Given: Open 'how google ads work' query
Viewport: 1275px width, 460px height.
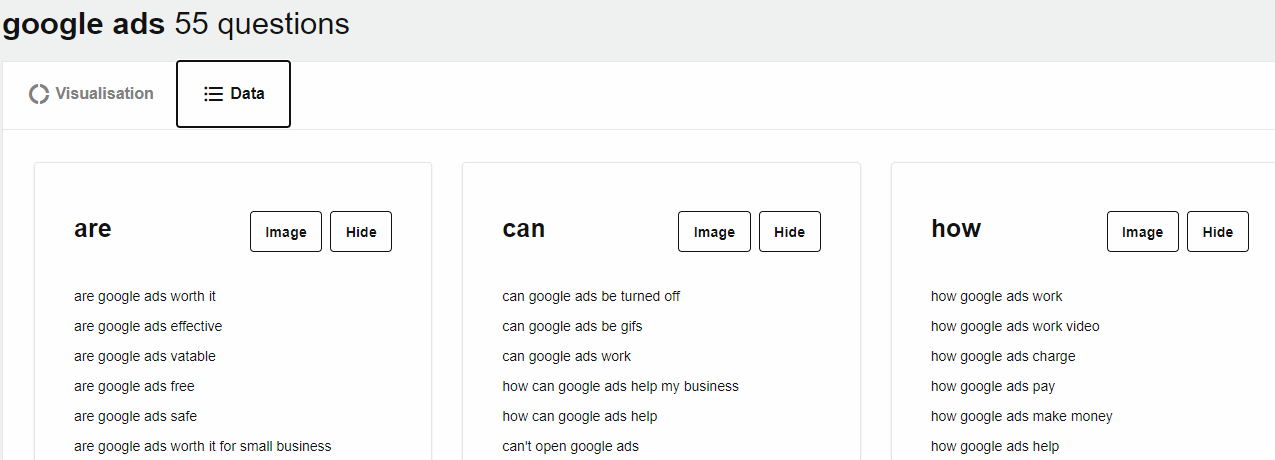Looking at the screenshot, I should click(x=997, y=296).
